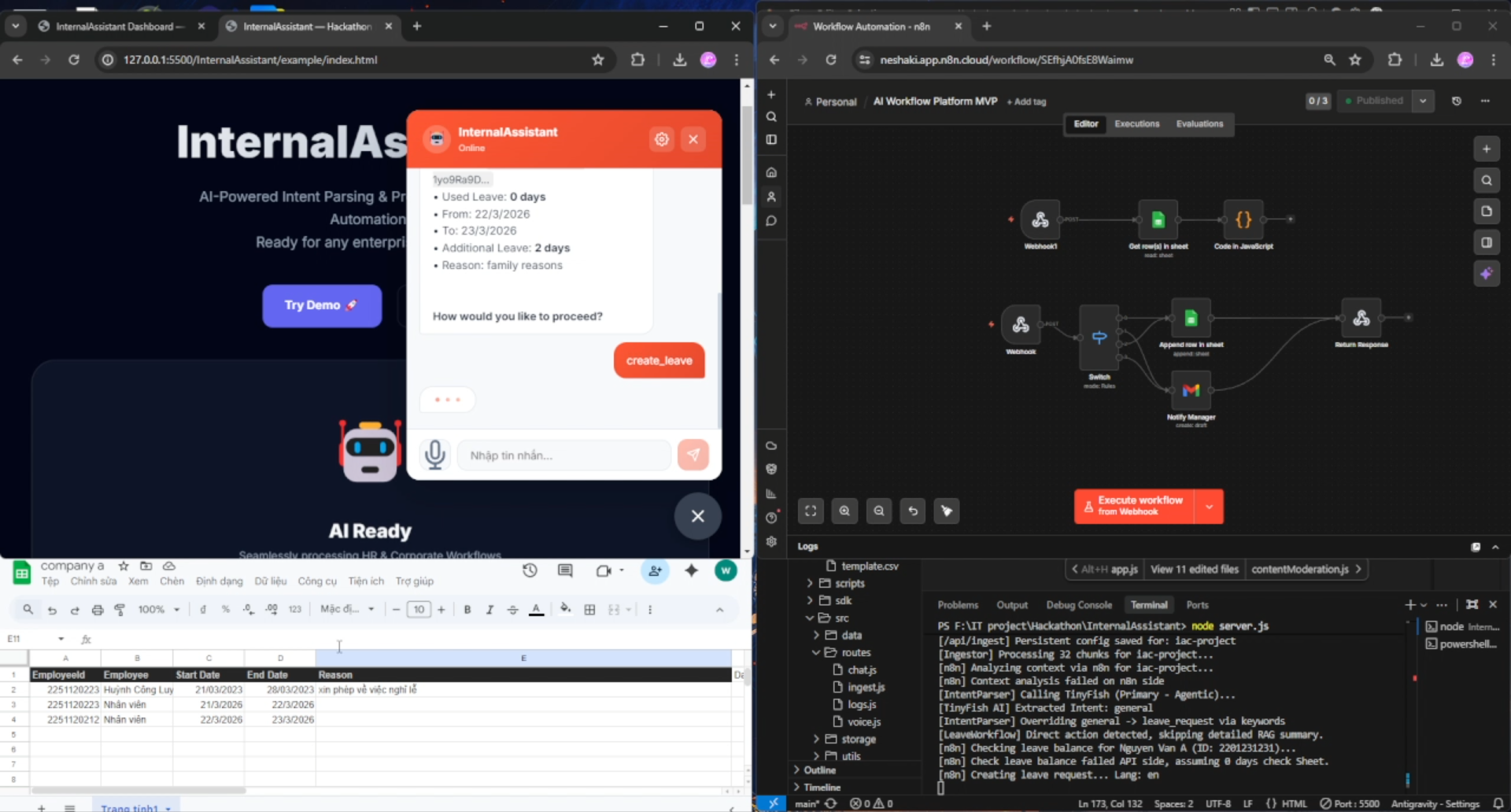
Task: Open the Personal breadcrumb in n8n
Action: click(830, 101)
